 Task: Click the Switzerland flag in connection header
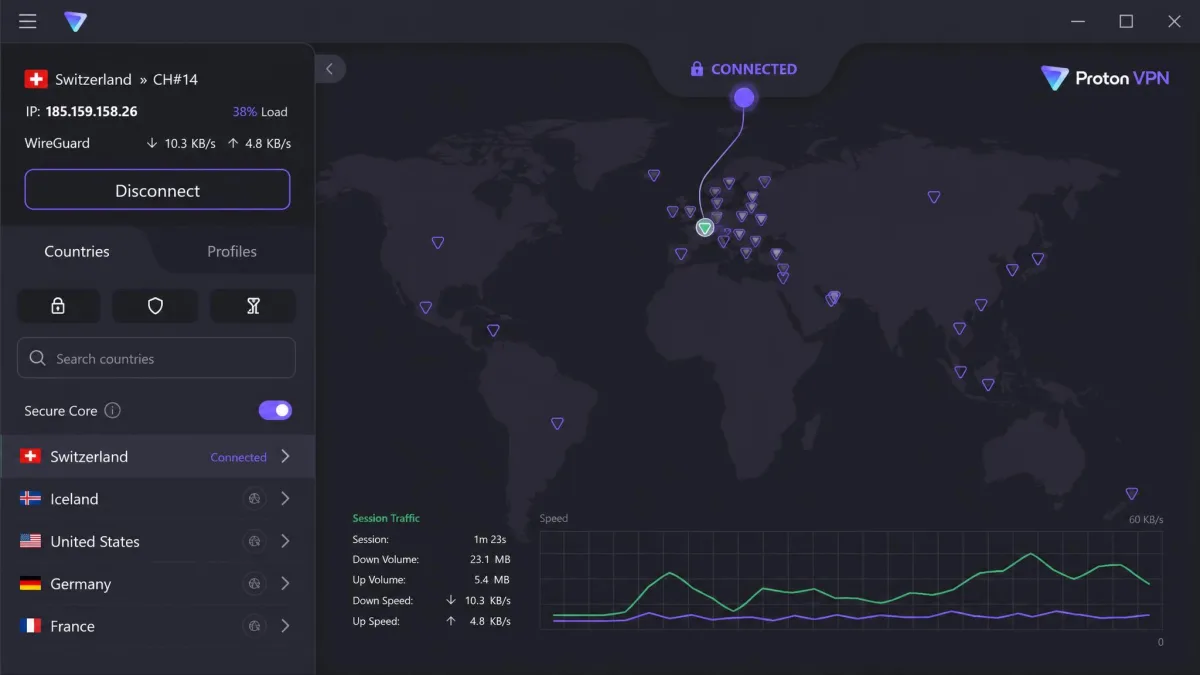(x=36, y=79)
